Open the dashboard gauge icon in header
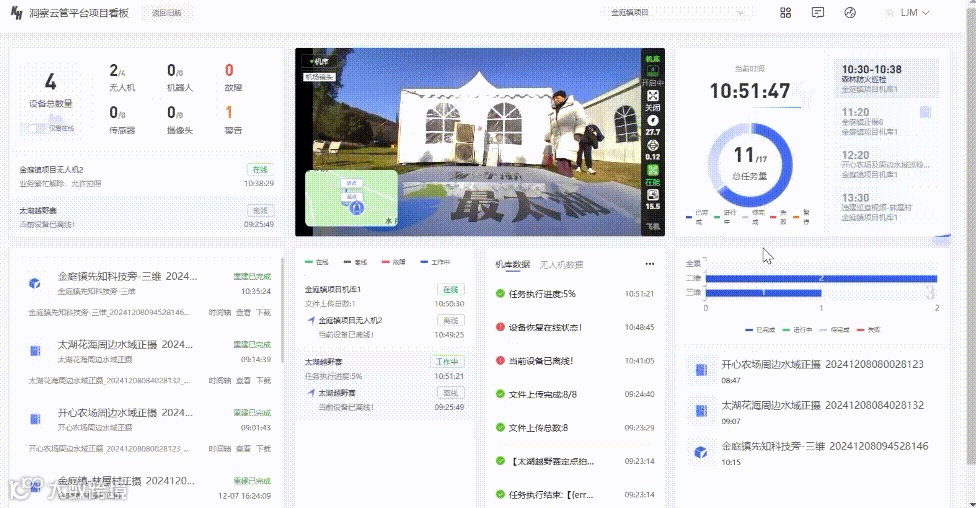This screenshot has width=976, height=508. point(850,12)
